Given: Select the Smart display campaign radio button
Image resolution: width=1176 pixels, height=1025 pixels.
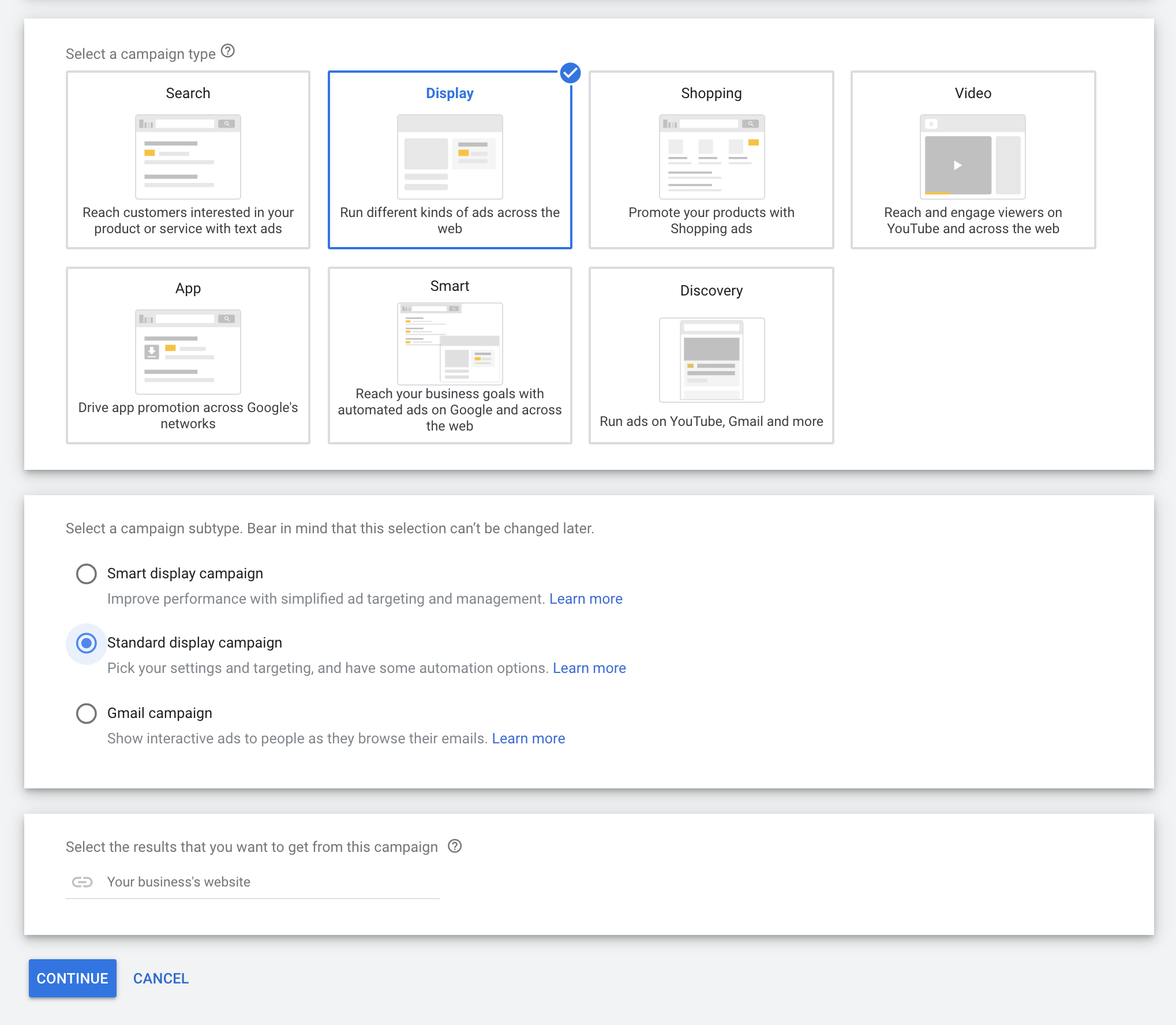Looking at the screenshot, I should point(86,574).
